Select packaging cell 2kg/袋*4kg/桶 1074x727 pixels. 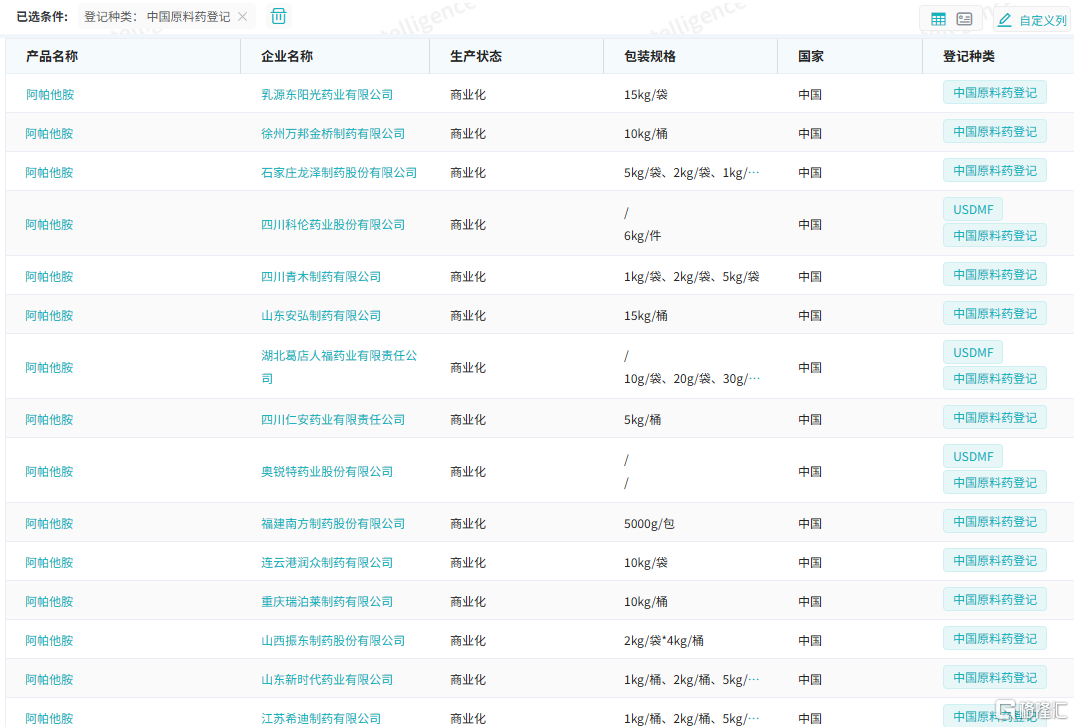coord(664,641)
